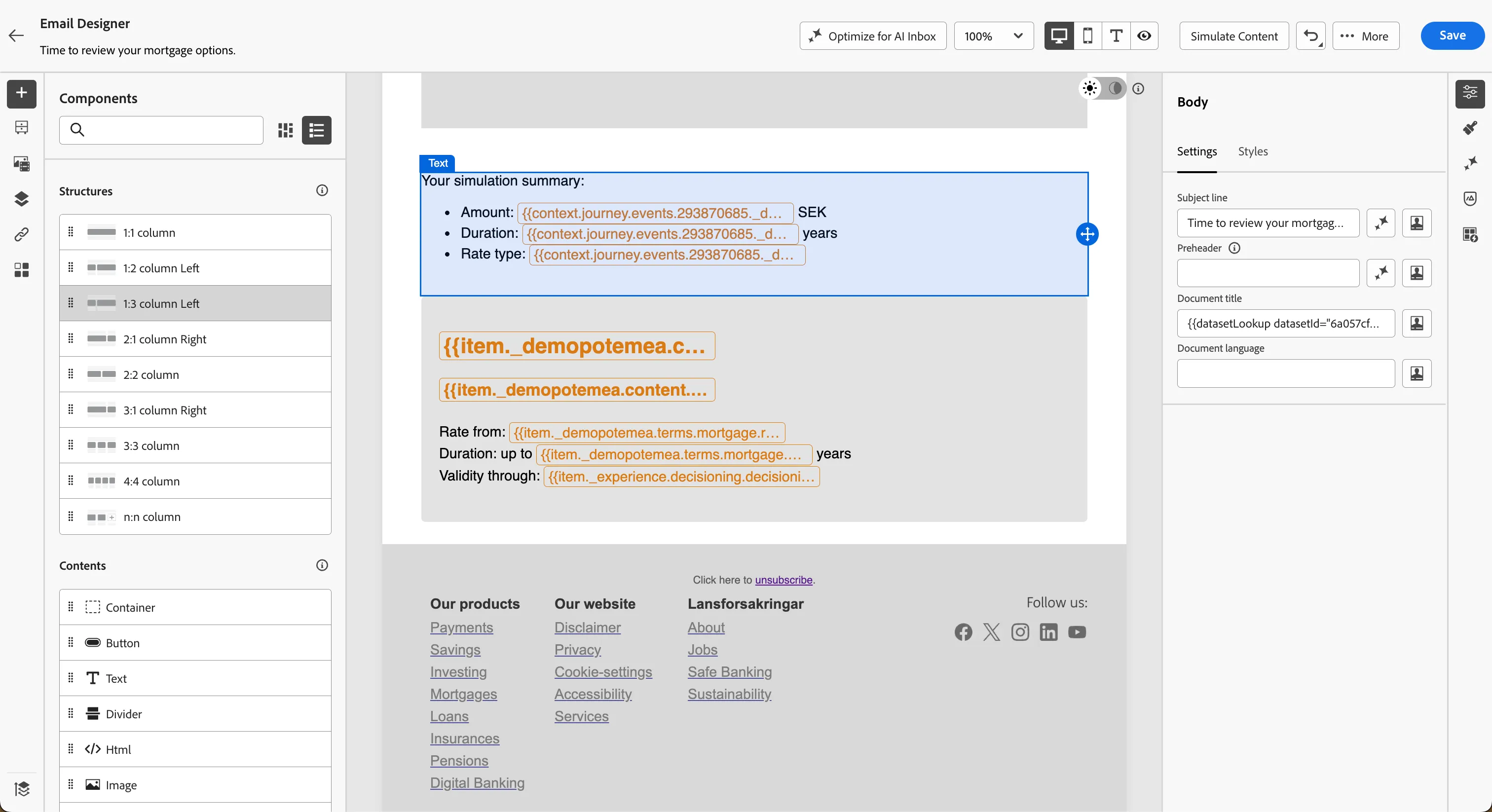Click the Document language field
Image resolution: width=1492 pixels, height=812 pixels.
coord(1286,373)
